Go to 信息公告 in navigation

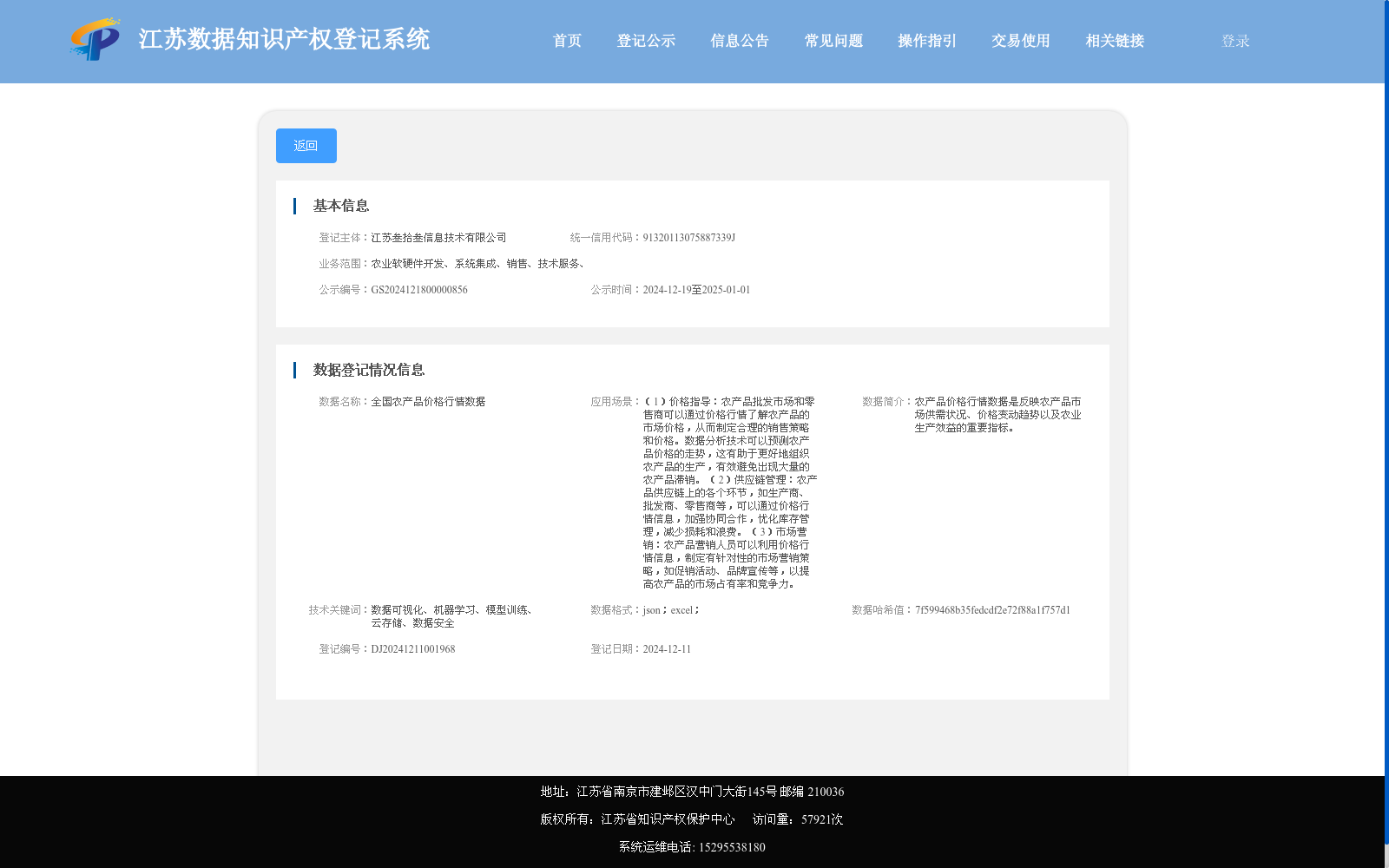pyautogui.click(x=740, y=41)
